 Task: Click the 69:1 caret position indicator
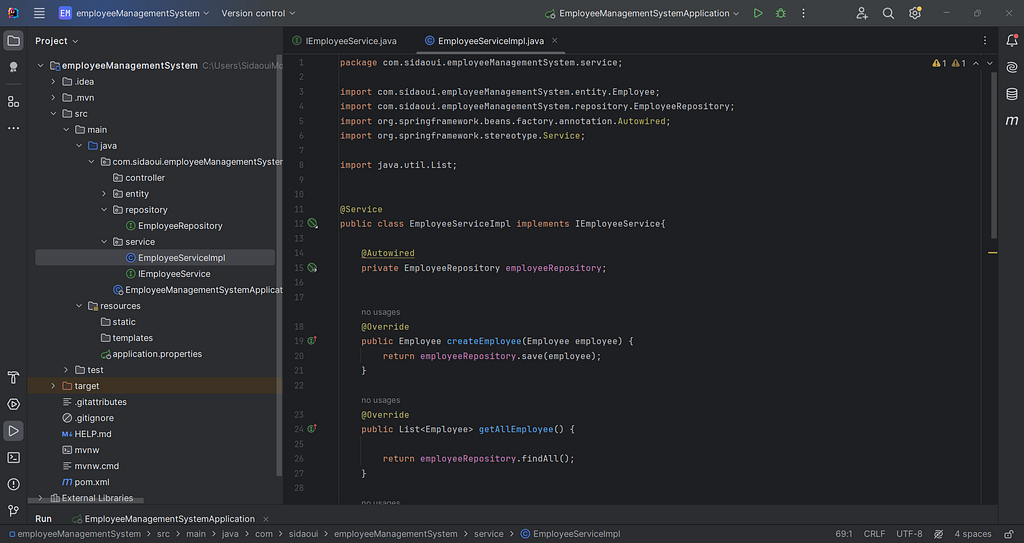pos(844,534)
